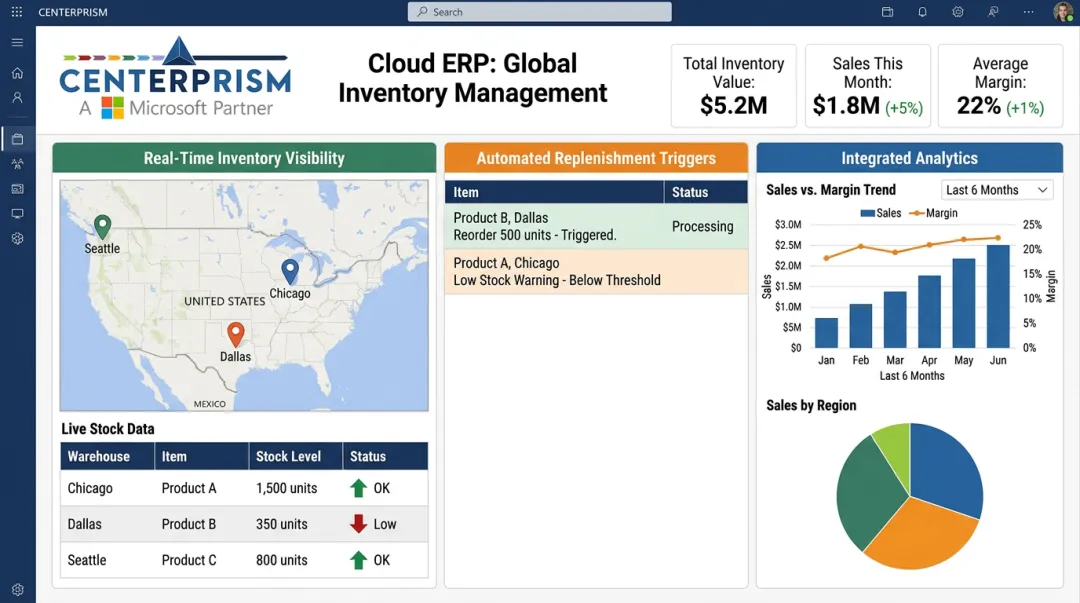
Task: Click the Processing status text
Action: pos(703,226)
